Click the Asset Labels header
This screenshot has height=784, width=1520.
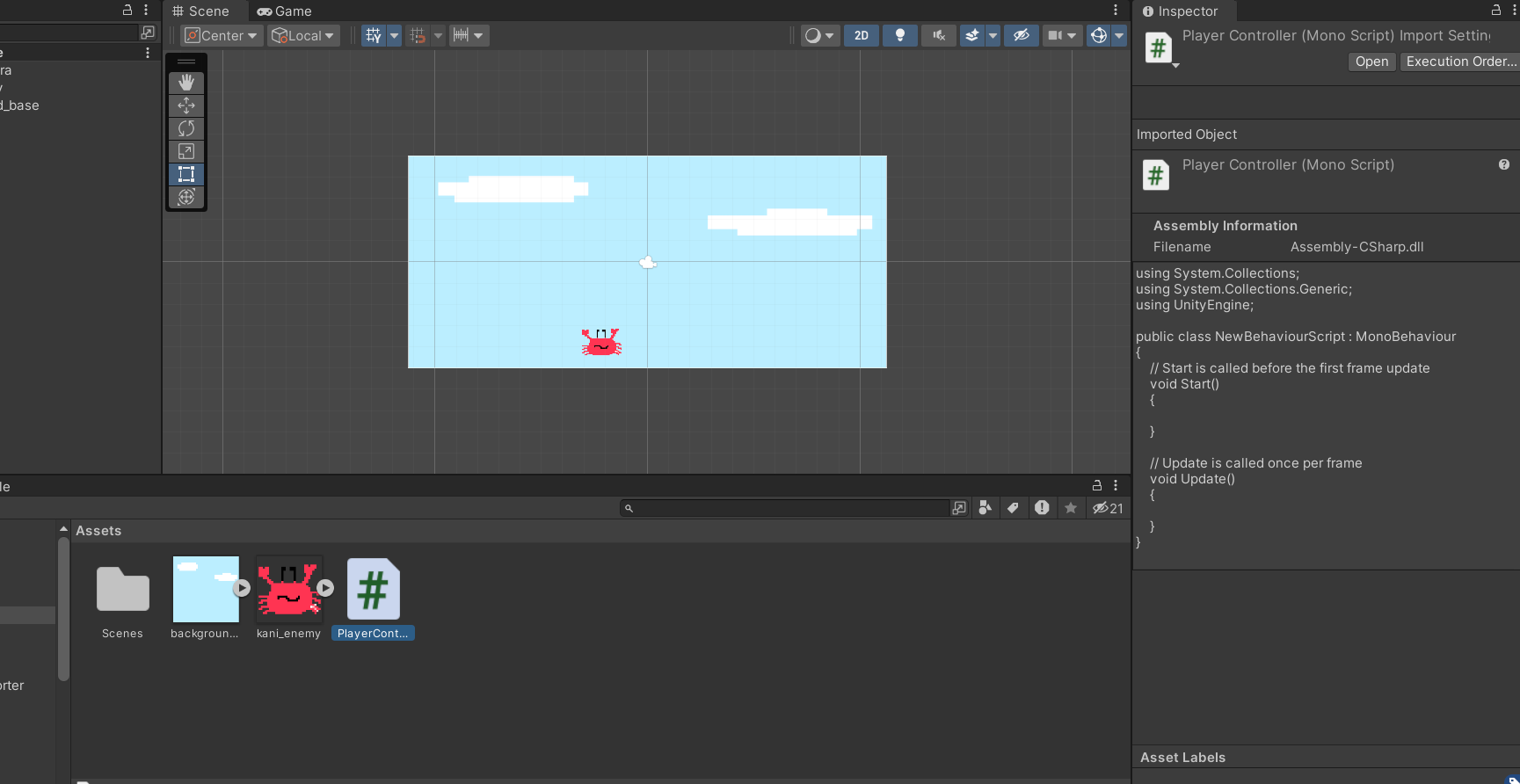tap(1182, 758)
